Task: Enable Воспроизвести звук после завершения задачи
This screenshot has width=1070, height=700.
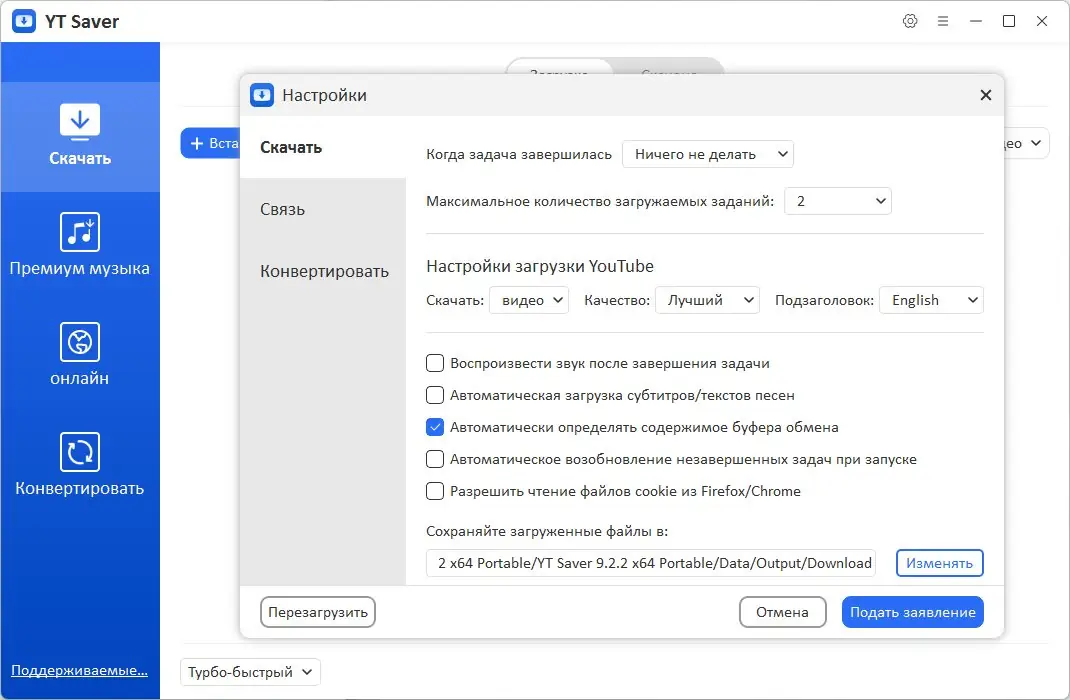Action: click(435, 363)
